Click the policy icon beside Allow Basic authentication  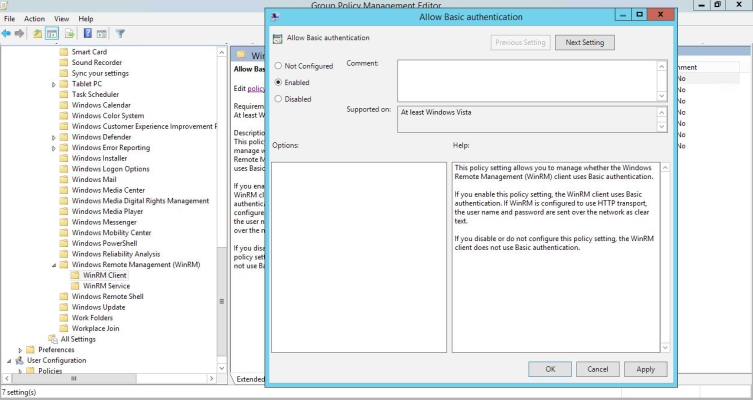click(x=277, y=38)
